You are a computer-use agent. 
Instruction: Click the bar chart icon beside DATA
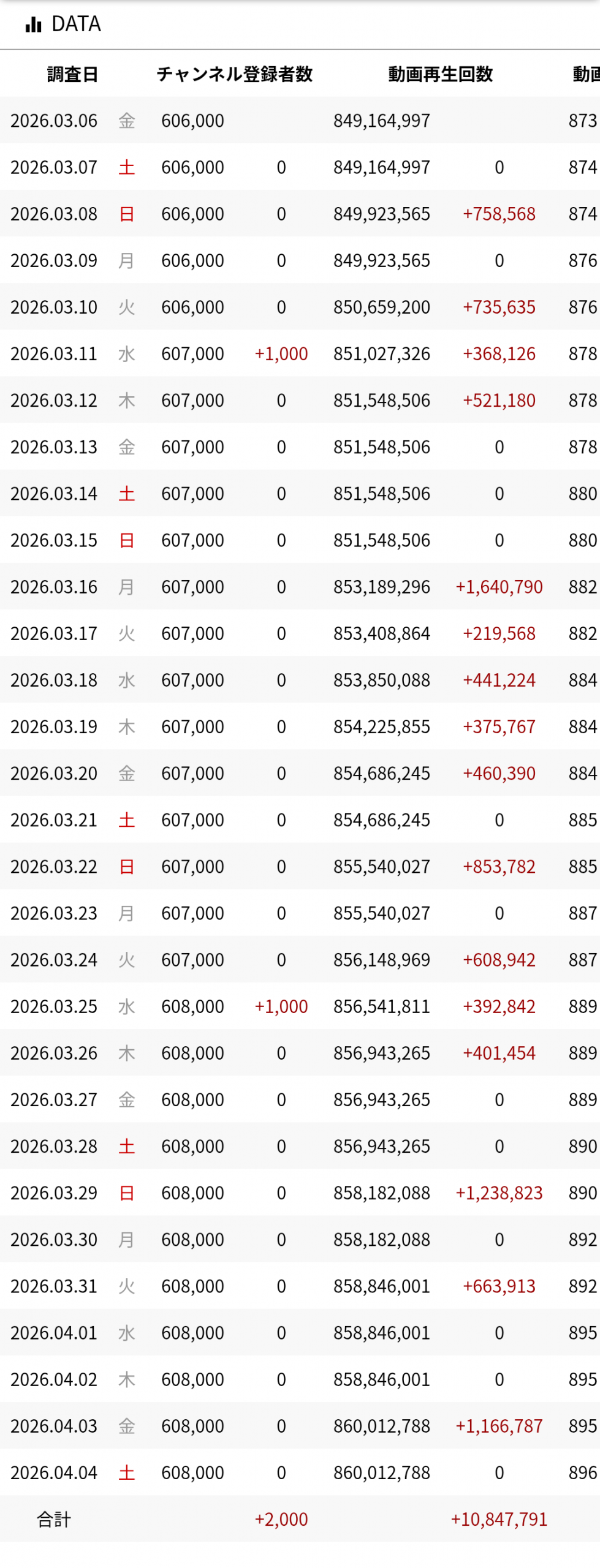[x=33, y=24]
